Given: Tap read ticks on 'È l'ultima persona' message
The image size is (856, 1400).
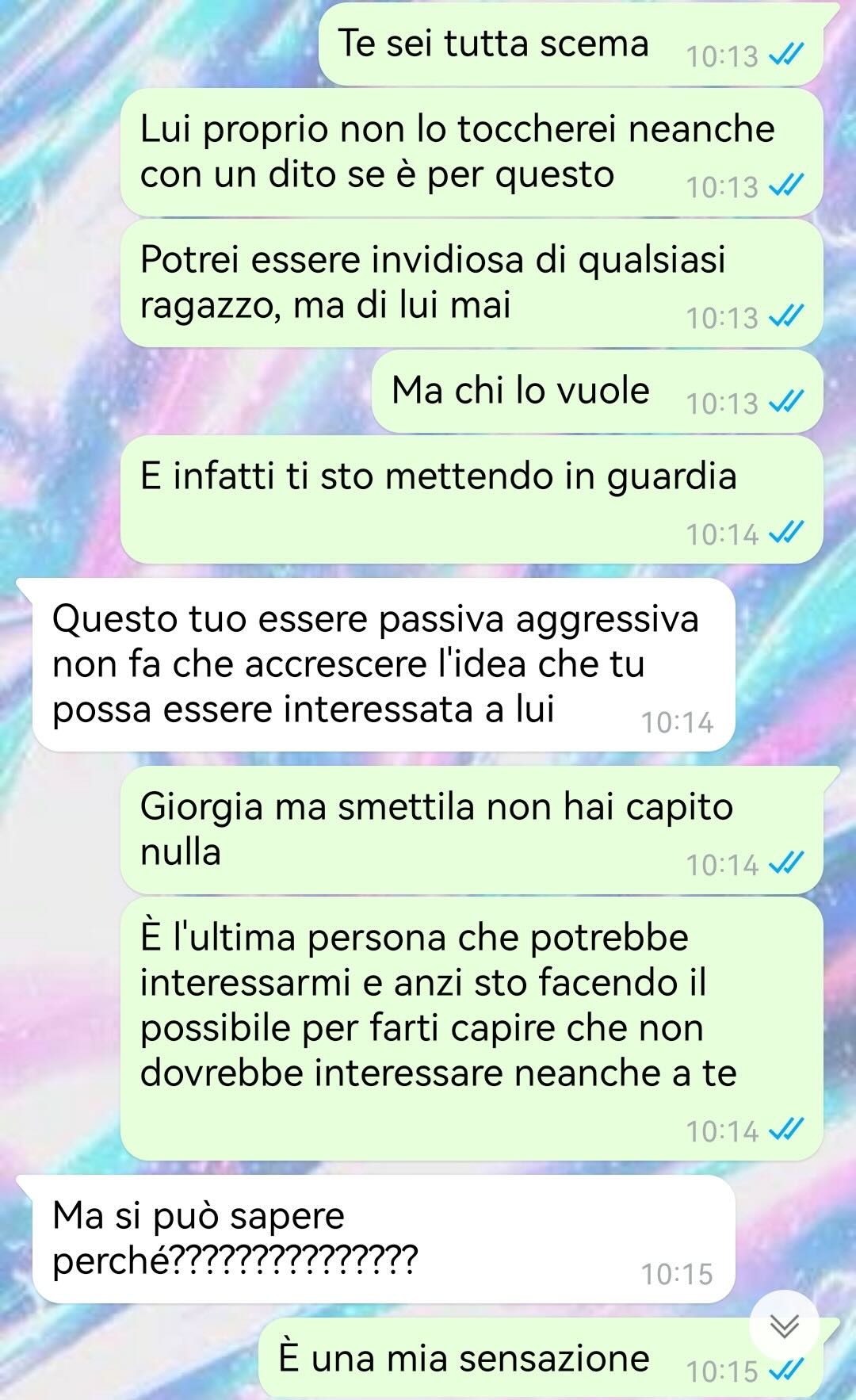Looking at the screenshot, I should coord(787,1129).
